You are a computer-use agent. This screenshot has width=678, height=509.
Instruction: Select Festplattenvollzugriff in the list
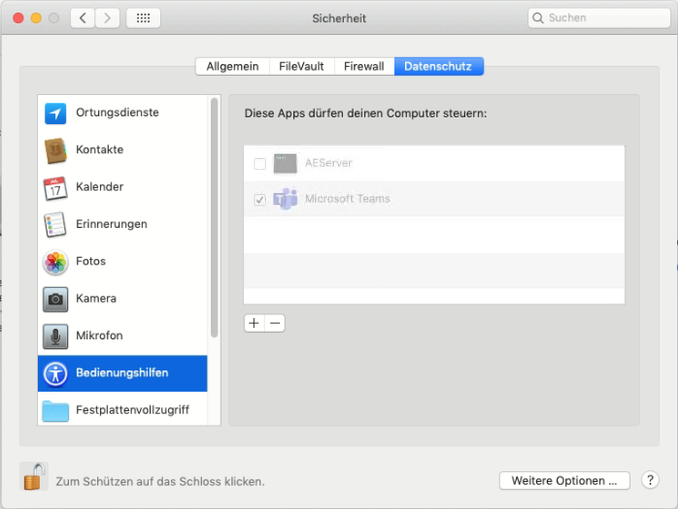(x=123, y=410)
